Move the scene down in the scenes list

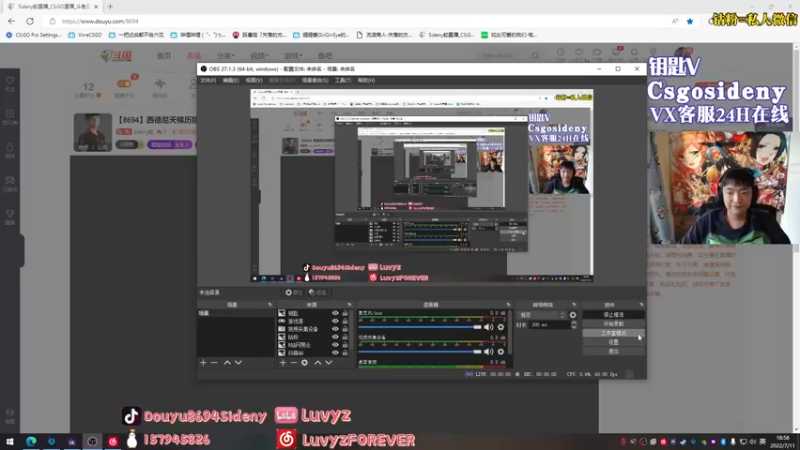[x=238, y=363]
